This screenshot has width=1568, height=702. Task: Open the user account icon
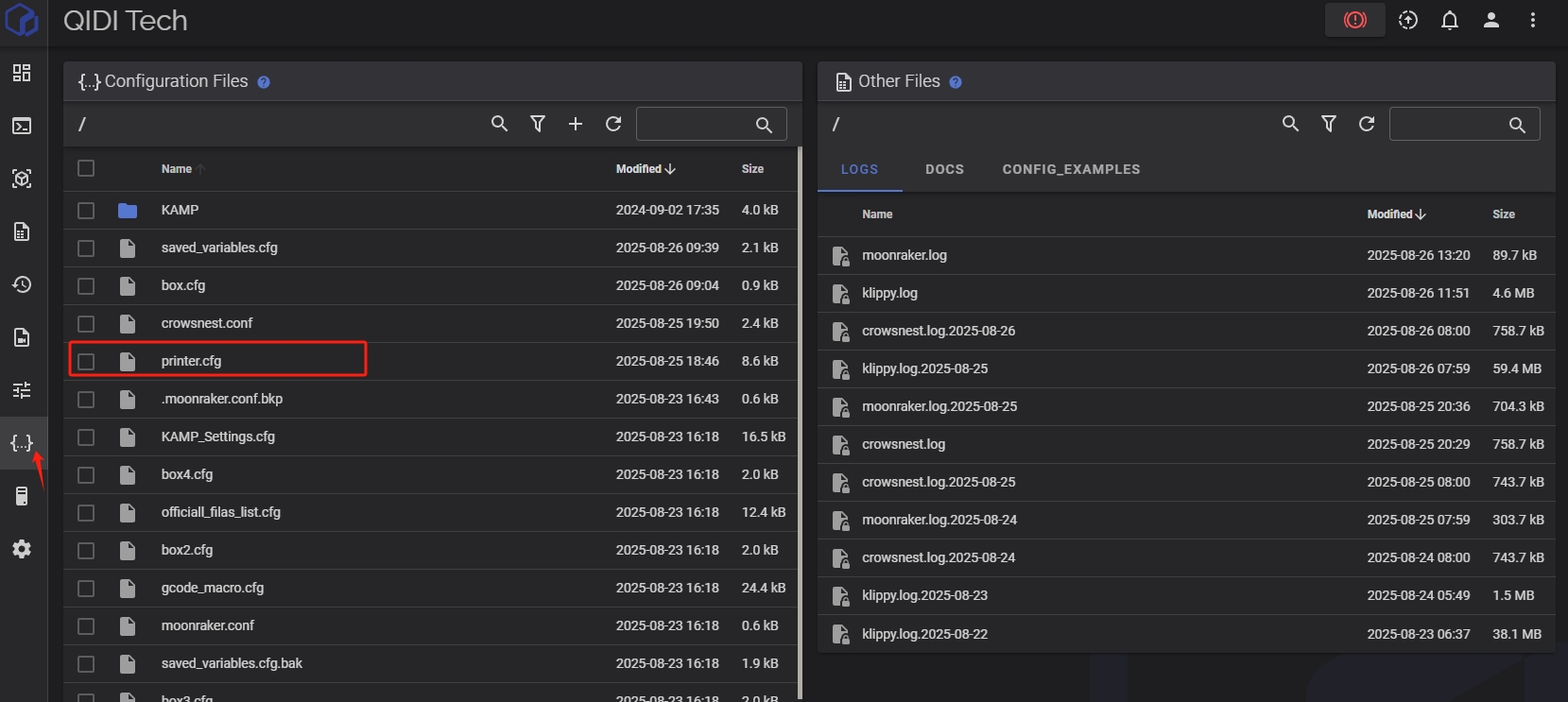point(1491,20)
